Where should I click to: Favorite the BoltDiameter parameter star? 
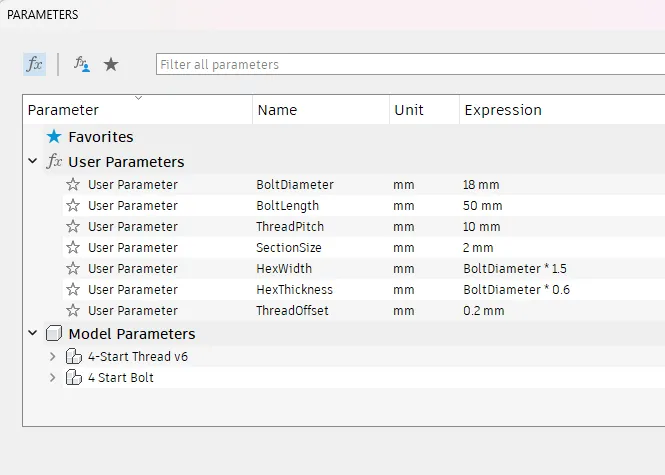[x=73, y=184]
